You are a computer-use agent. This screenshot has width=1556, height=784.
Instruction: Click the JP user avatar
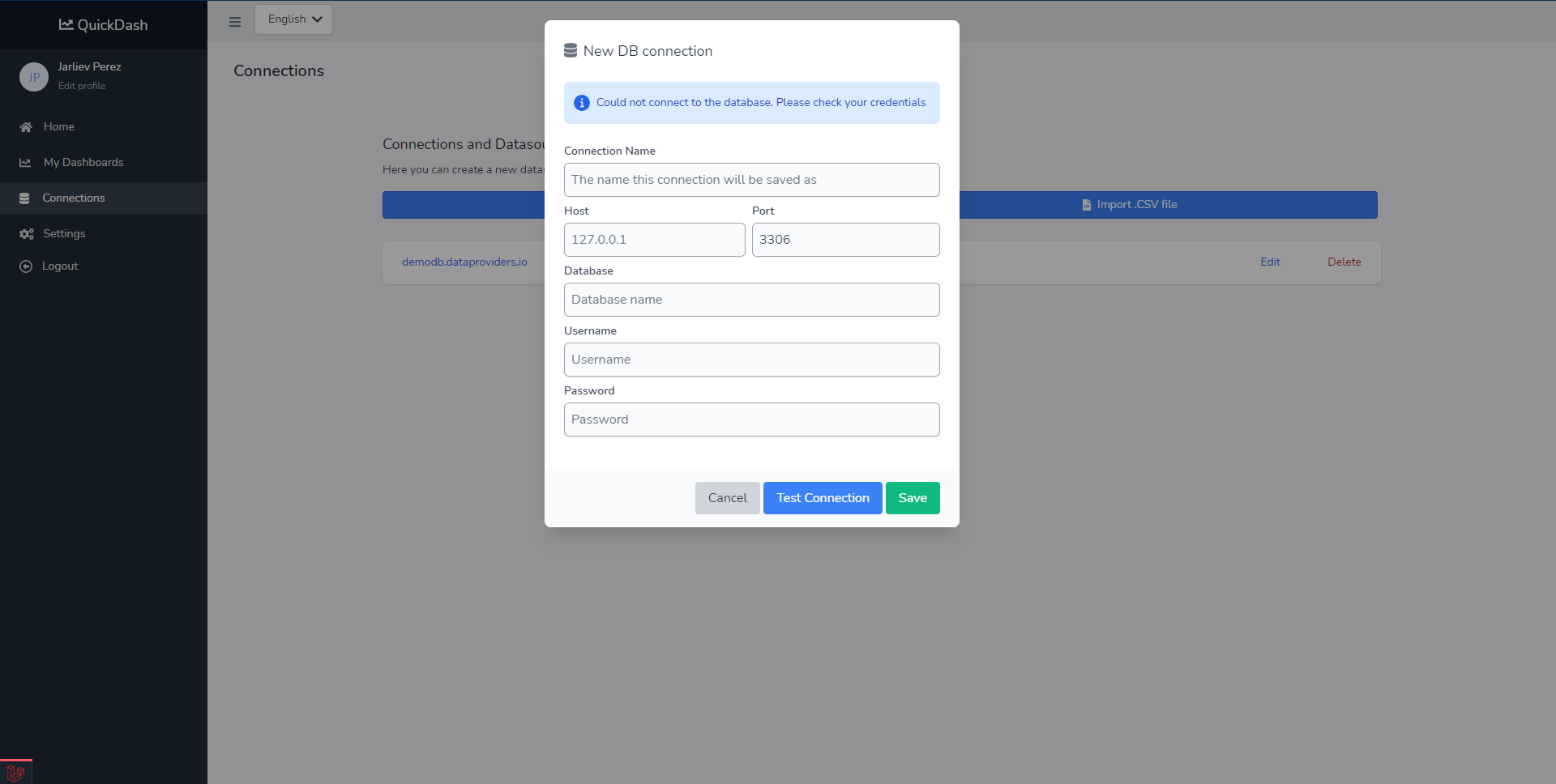pos(34,77)
